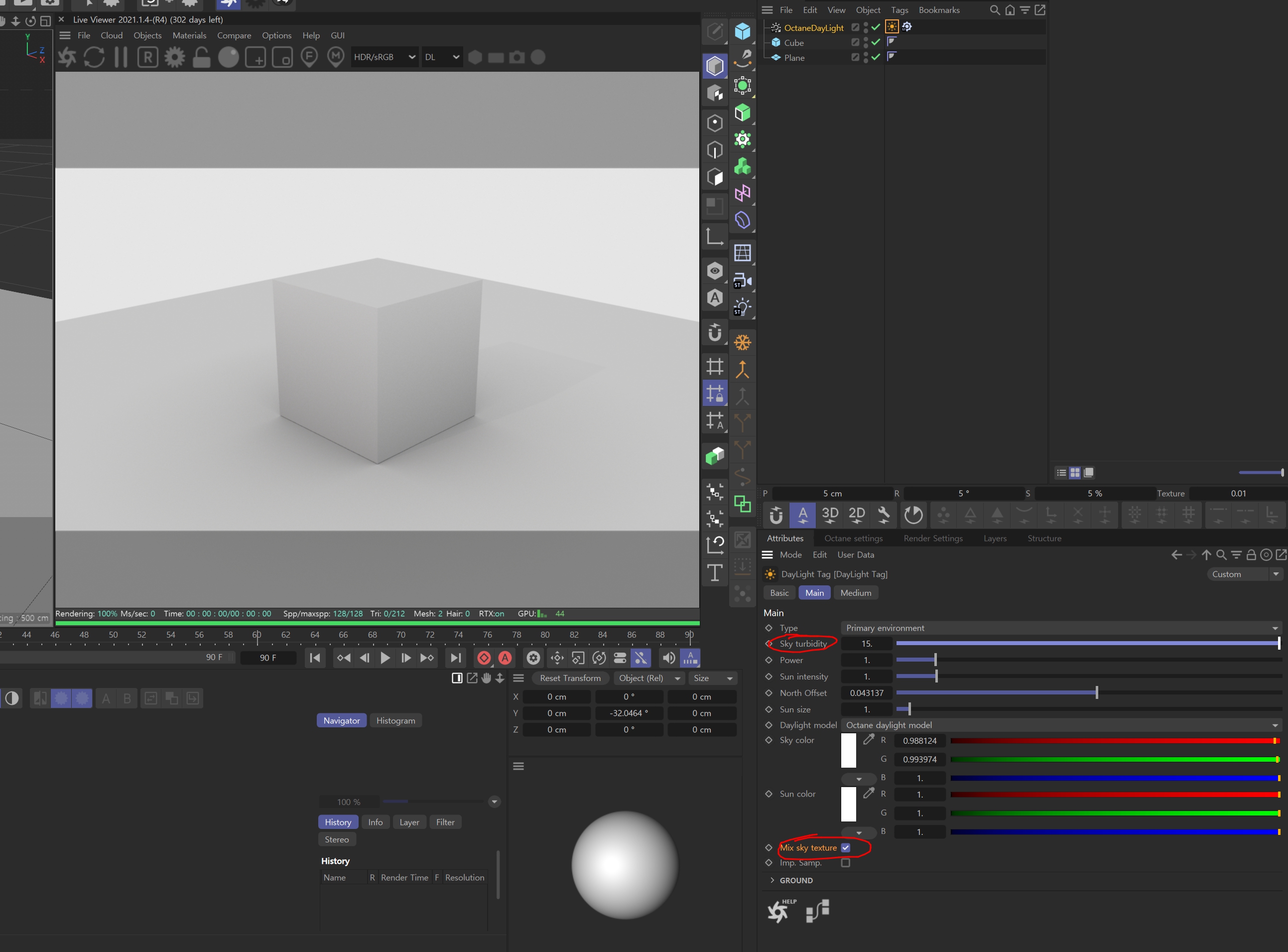The height and width of the screenshot is (952, 1288).
Task: Click the DayLight tag icon on OctaneDayLight
Action: [891, 26]
